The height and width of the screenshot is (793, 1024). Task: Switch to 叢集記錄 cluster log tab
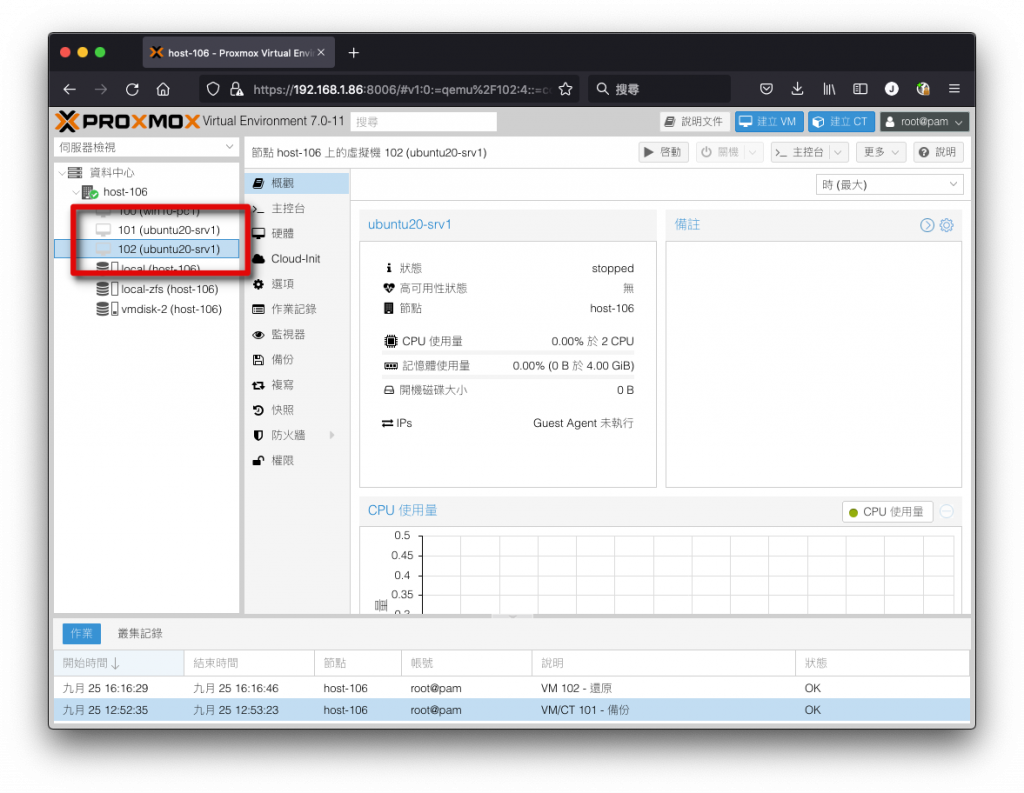tap(140, 634)
